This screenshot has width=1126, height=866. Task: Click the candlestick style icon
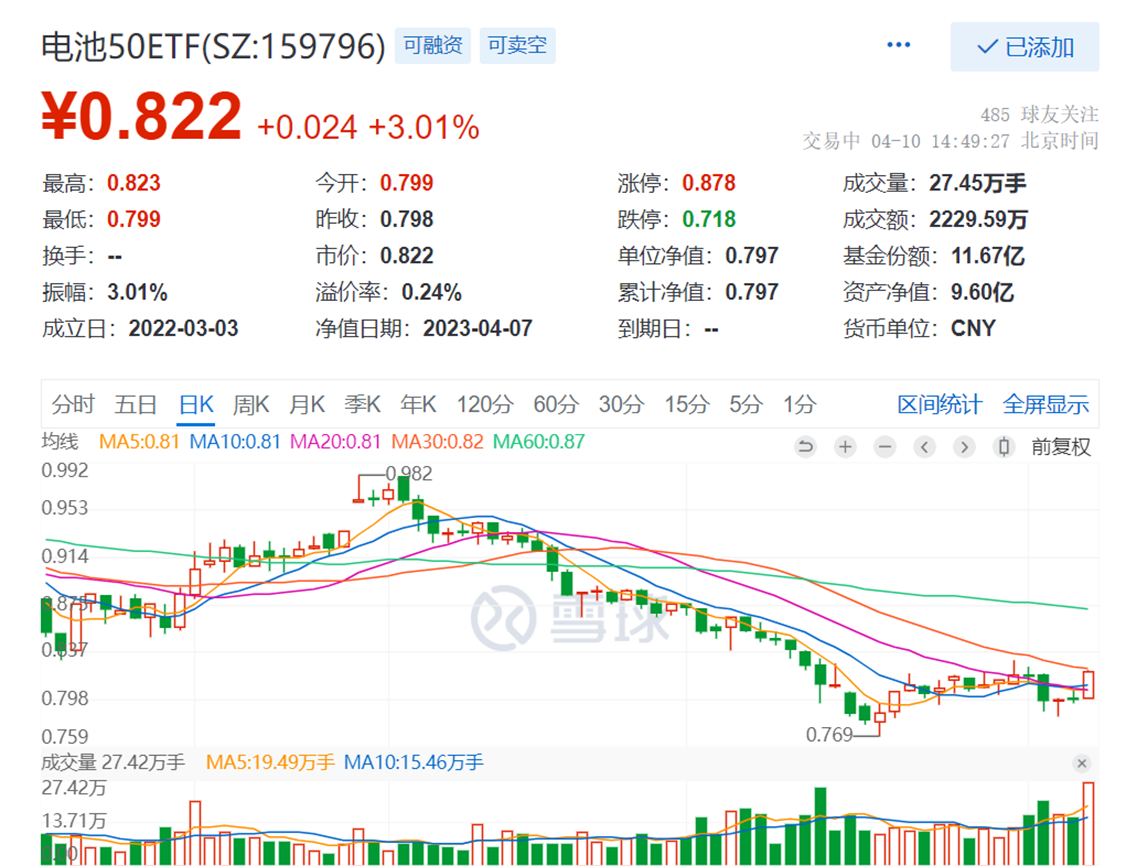(x=1003, y=447)
